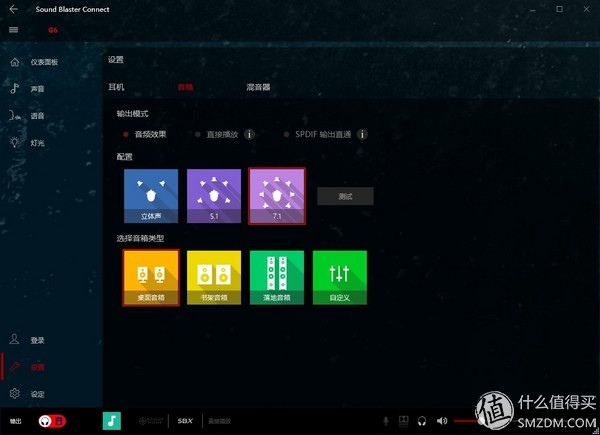Select the 5.1 surround configuration tile

pyautogui.click(x=214, y=196)
